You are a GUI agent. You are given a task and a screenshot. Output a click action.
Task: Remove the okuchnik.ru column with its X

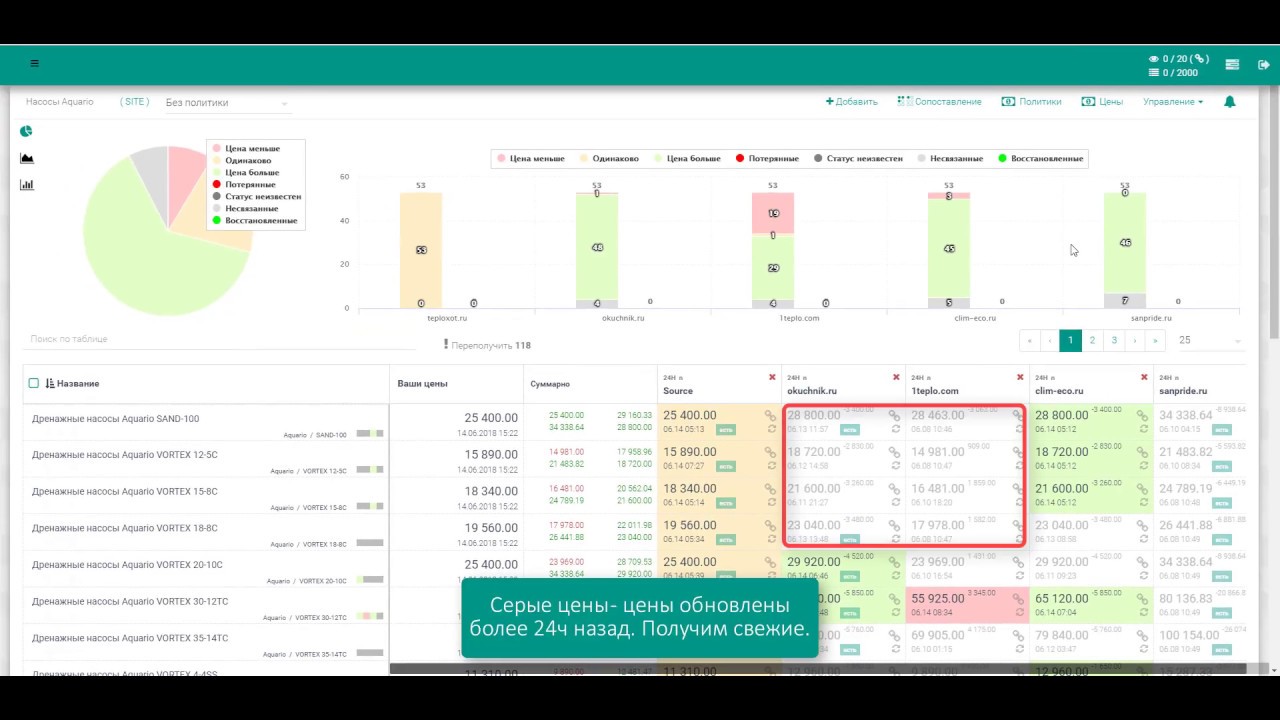896,377
